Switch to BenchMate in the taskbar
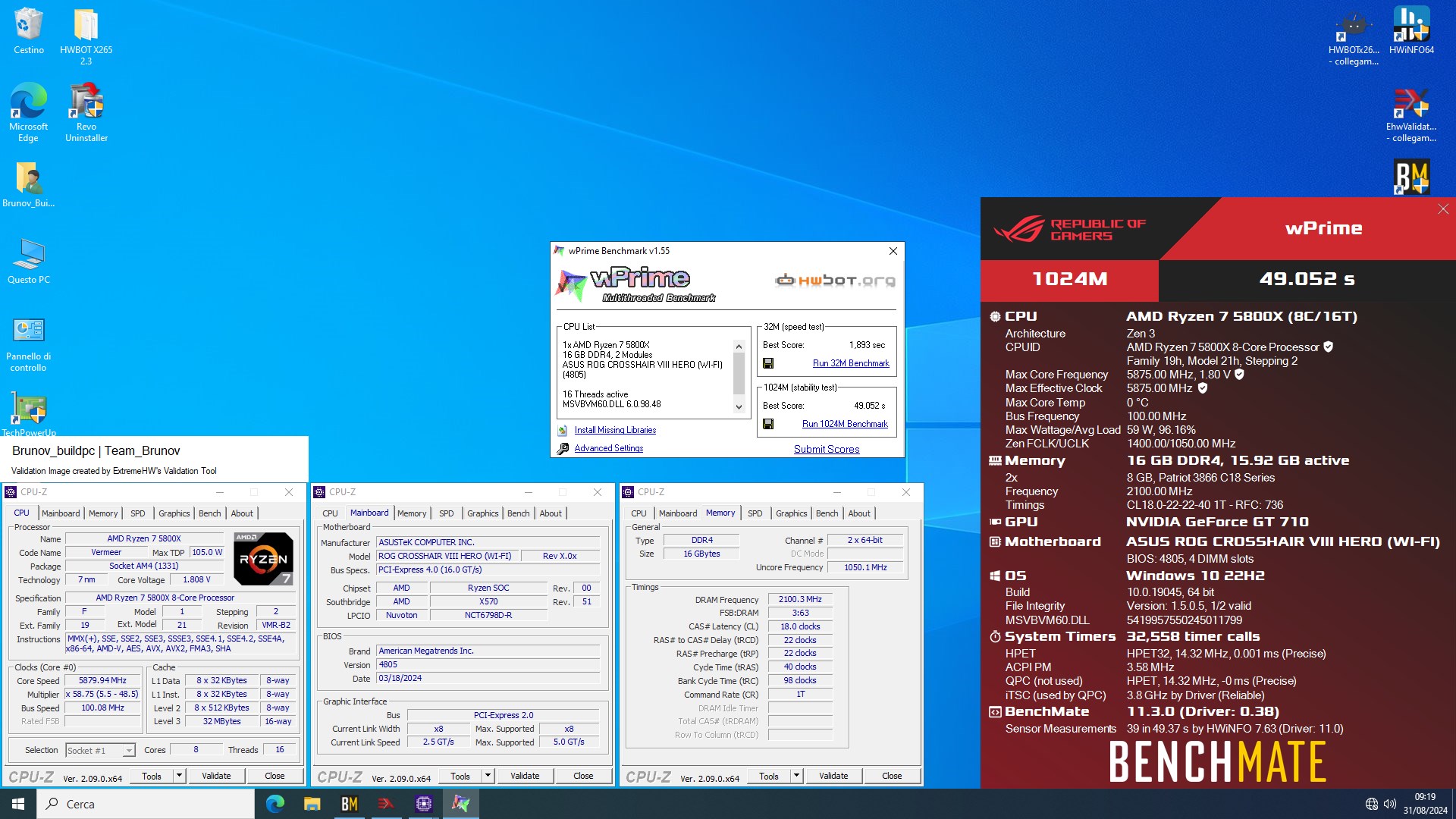1456x819 pixels. (x=350, y=804)
